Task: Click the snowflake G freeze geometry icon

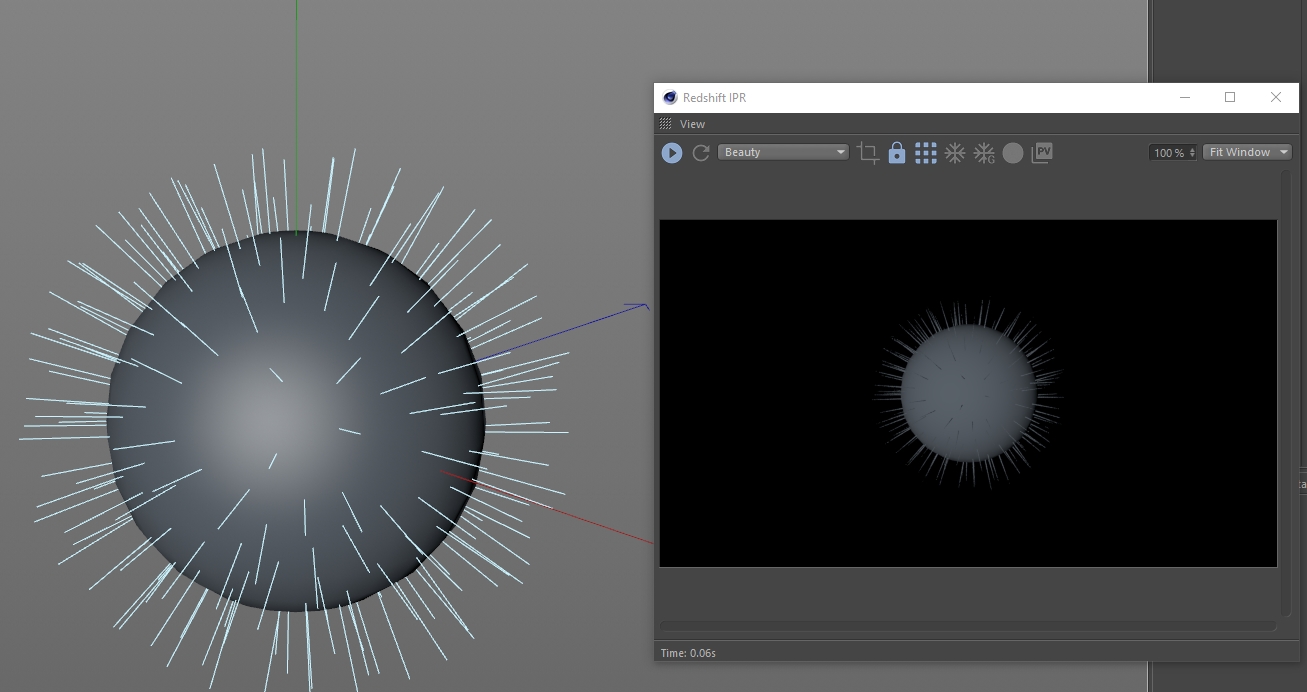Action: pyautogui.click(x=984, y=153)
